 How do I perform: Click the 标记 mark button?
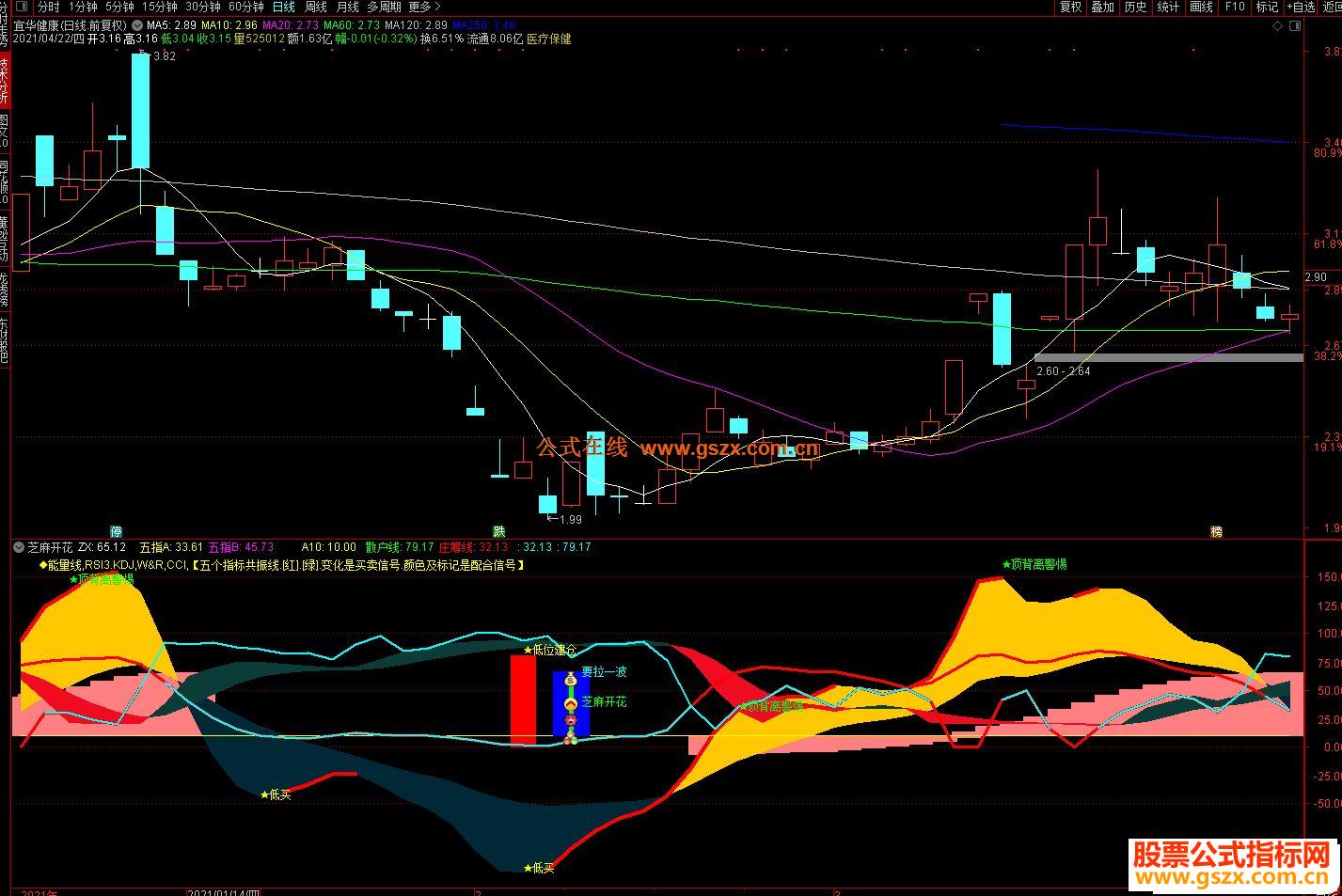[x=1267, y=7]
